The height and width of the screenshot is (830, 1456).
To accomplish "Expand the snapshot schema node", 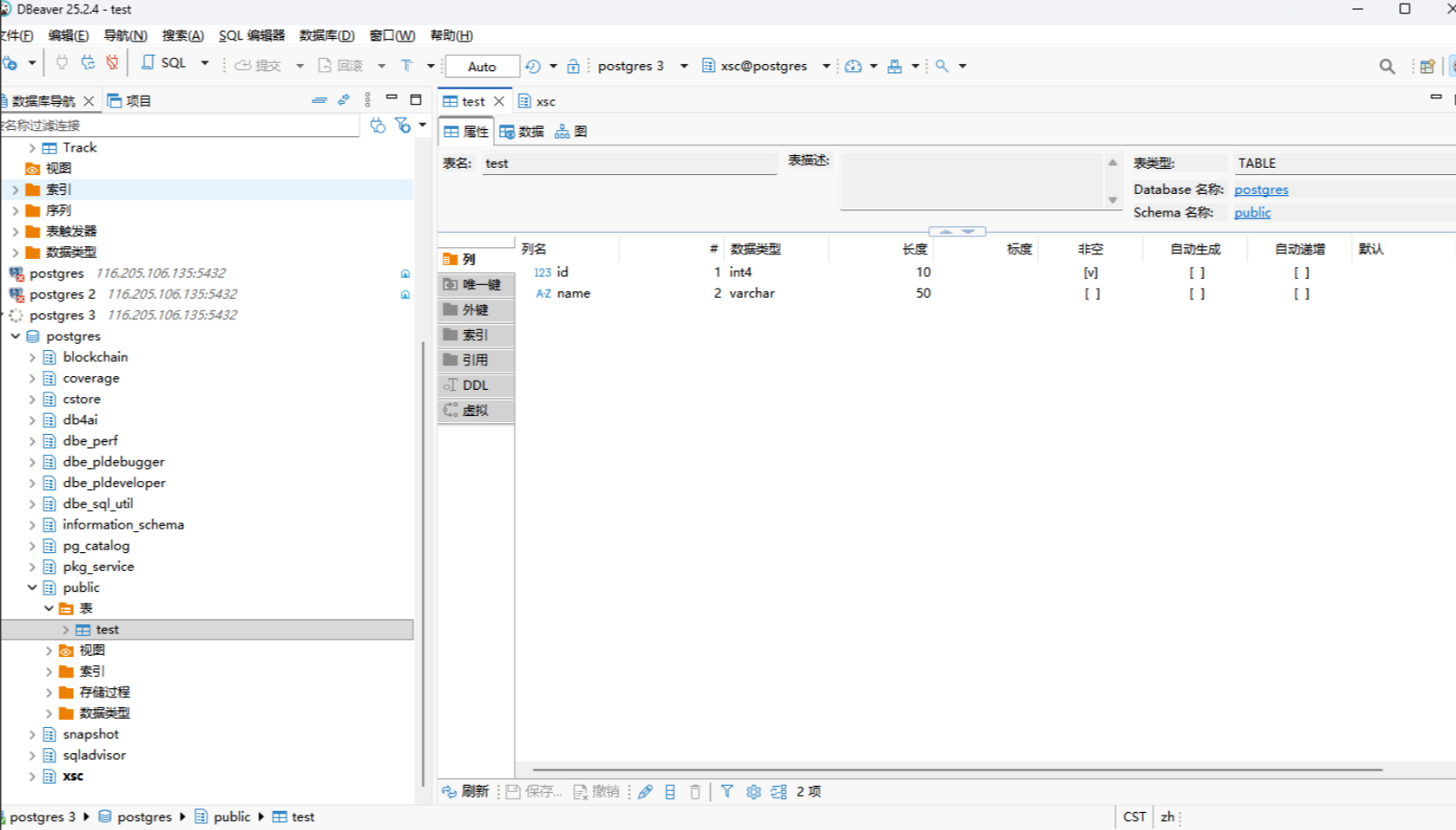I will [x=32, y=734].
